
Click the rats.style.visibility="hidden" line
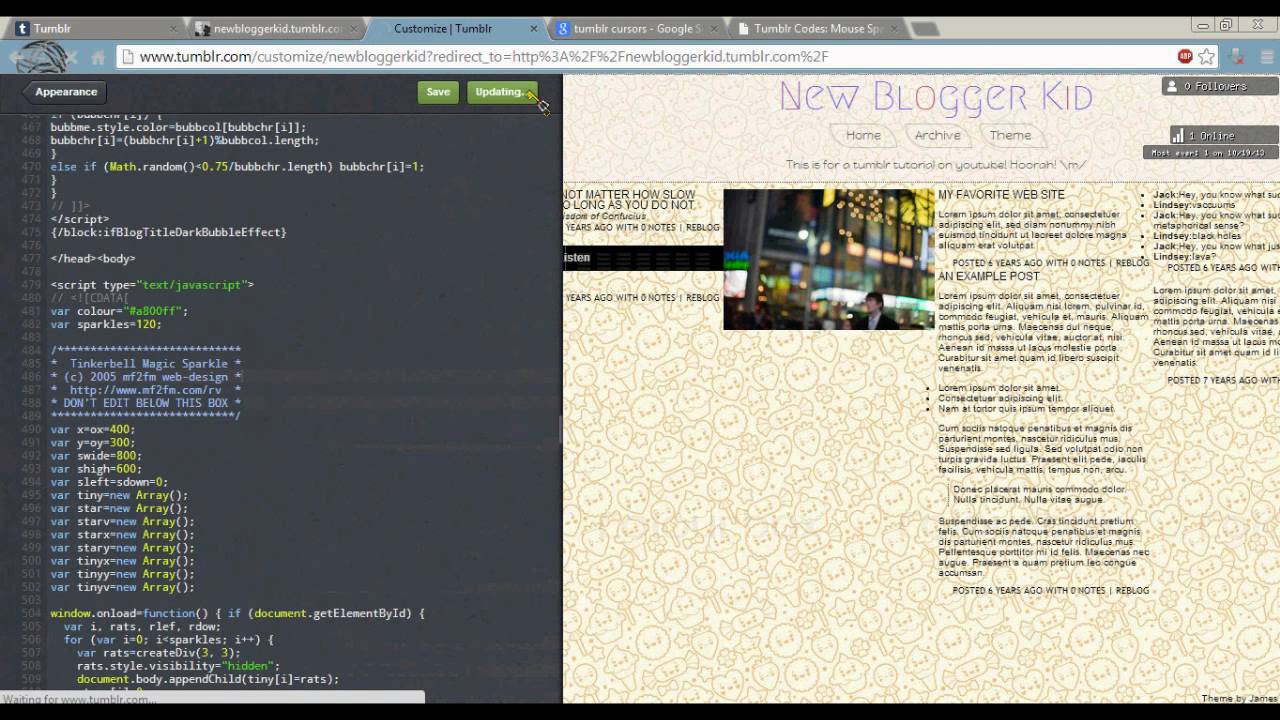coord(179,666)
